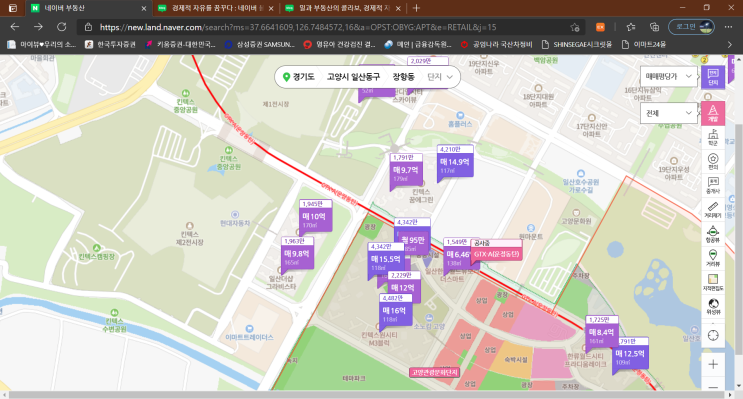Open the 공임나라 국산차정비 bookmark
The image size is (743, 399).
click(x=497, y=45)
